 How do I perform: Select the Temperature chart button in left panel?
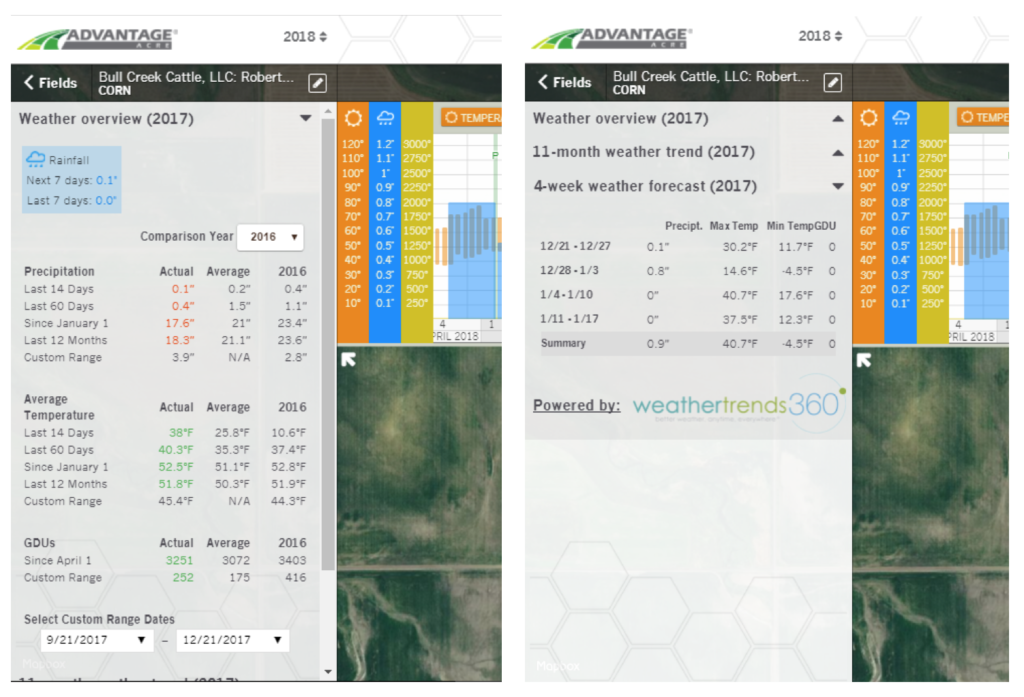point(472,118)
